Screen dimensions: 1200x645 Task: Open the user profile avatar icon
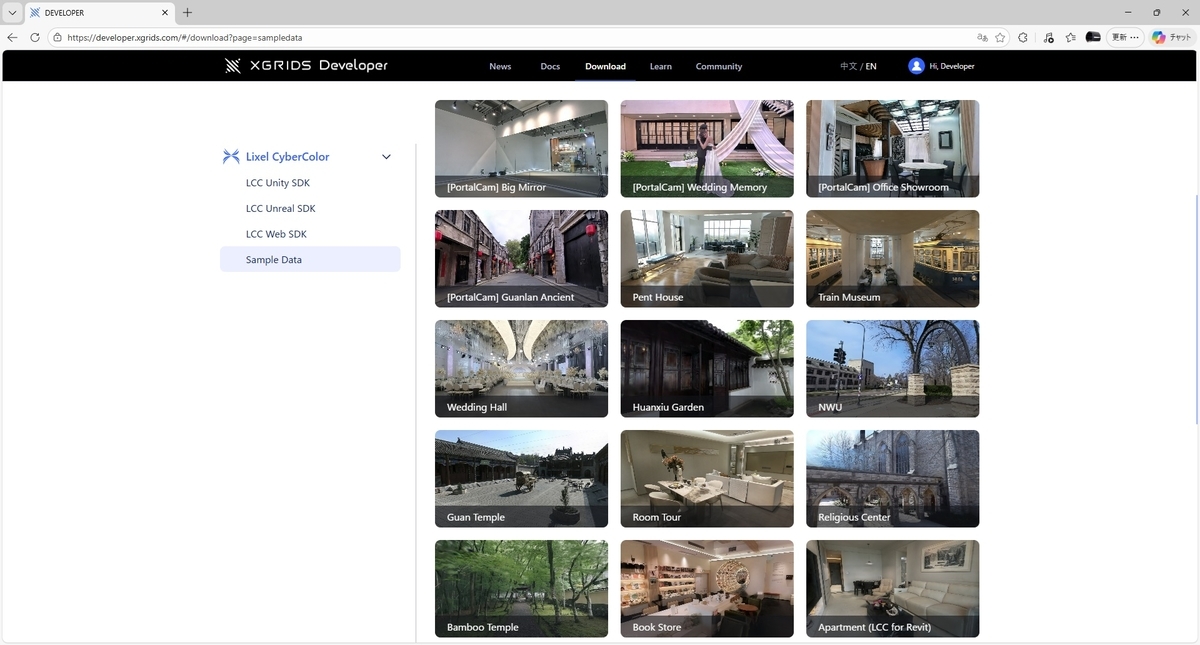[x=916, y=66]
